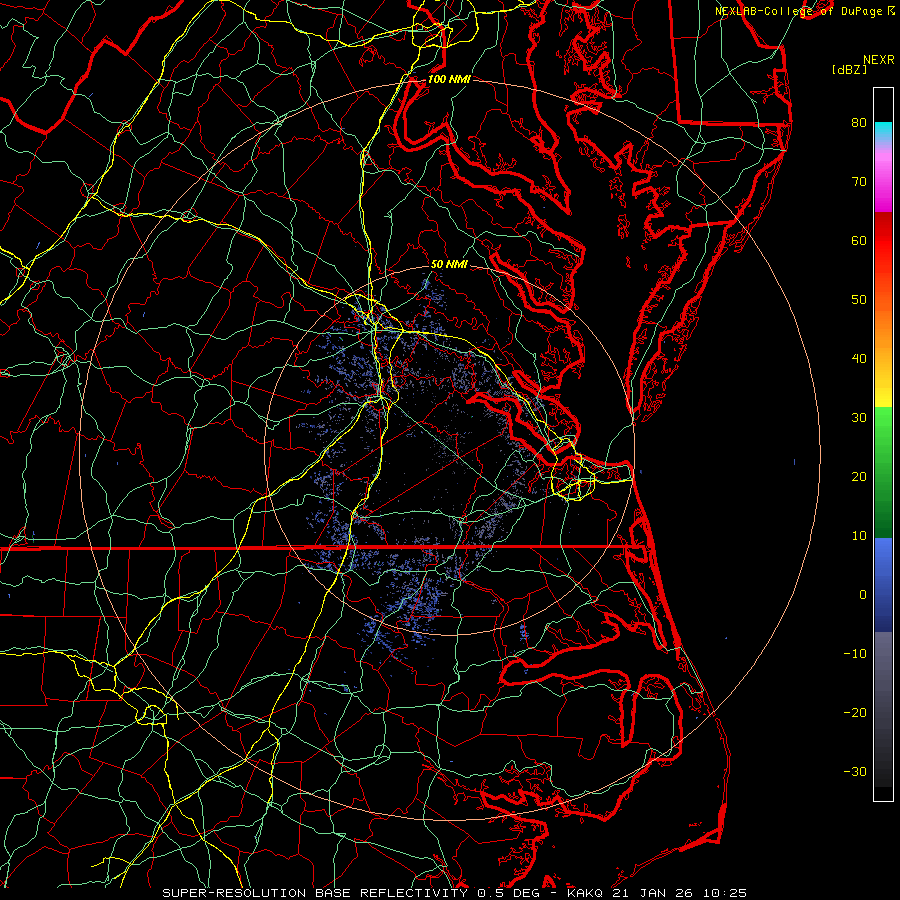Screen dimensions: 900x900
Task: Click the 0.5 DEG elevation angle text
Action: point(510,893)
